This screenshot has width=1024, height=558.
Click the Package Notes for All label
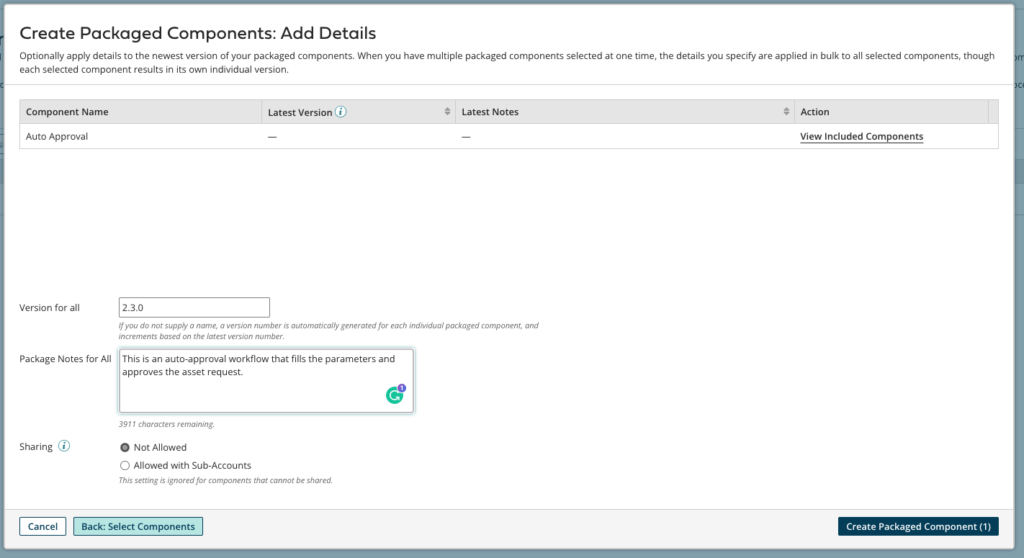point(65,359)
